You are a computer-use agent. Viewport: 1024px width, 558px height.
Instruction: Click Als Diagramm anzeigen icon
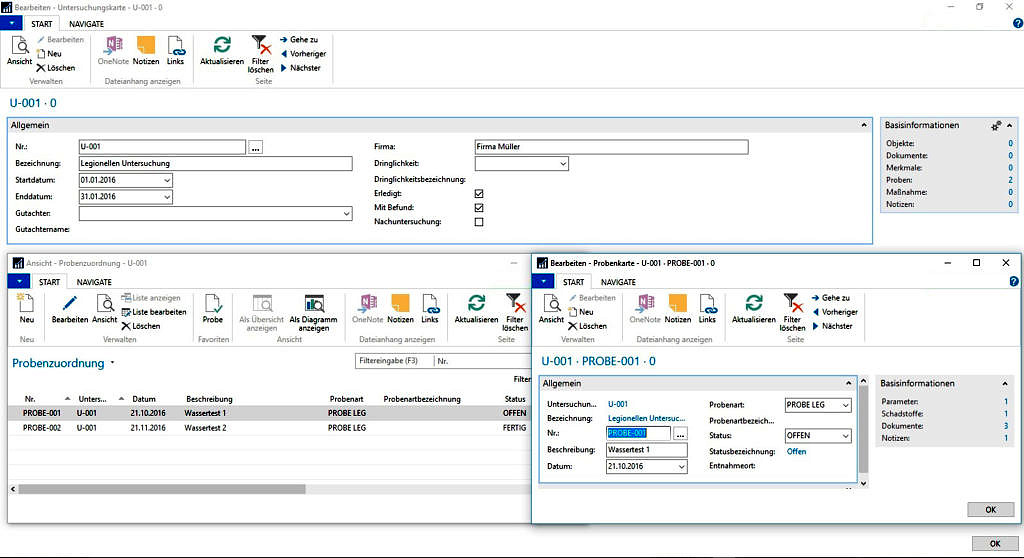pos(314,305)
